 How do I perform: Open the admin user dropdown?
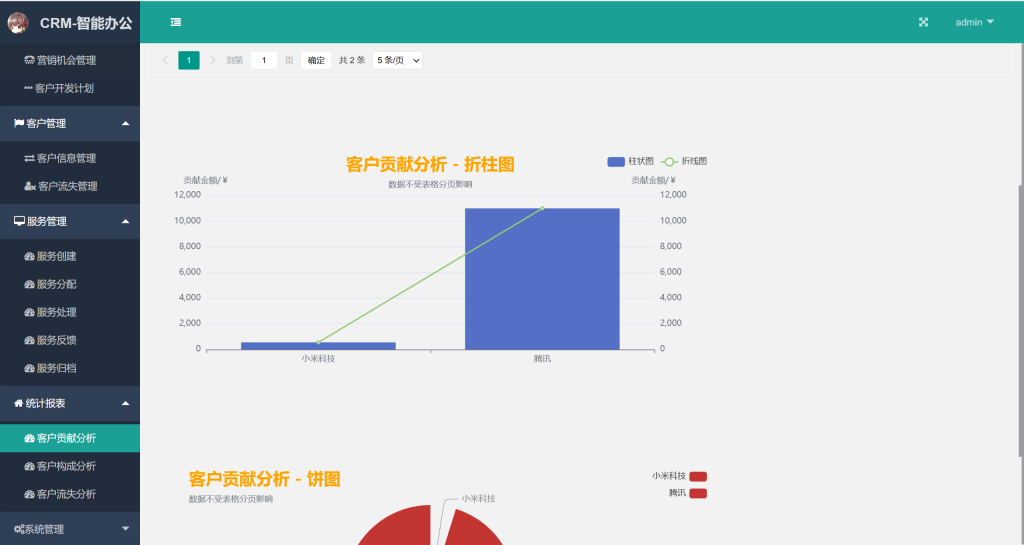[x=974, y=22]
